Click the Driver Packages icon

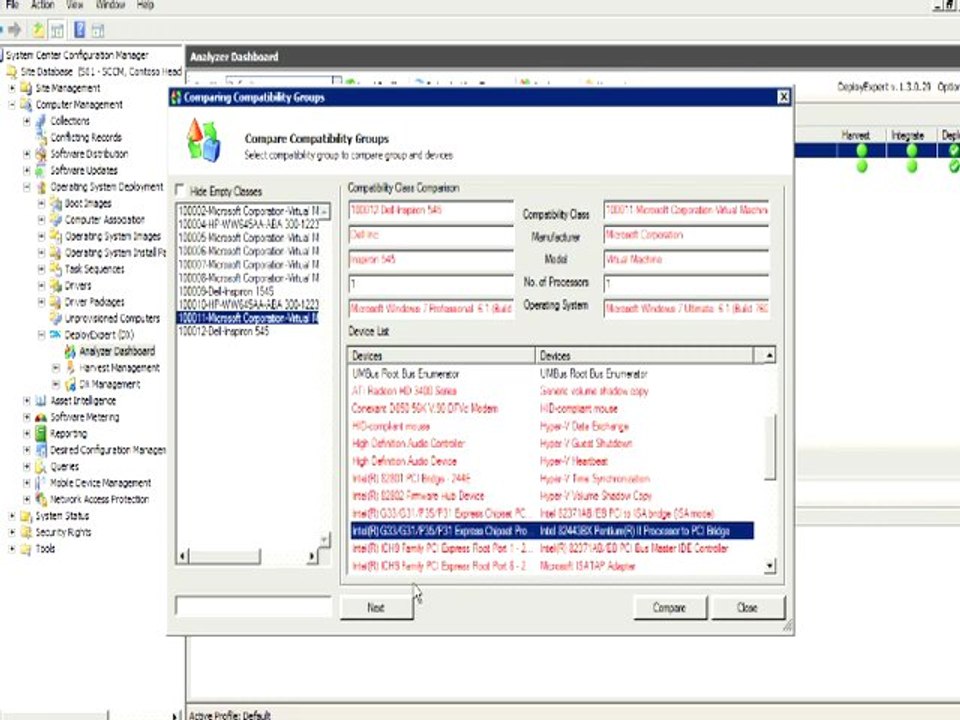pos(56,302)
